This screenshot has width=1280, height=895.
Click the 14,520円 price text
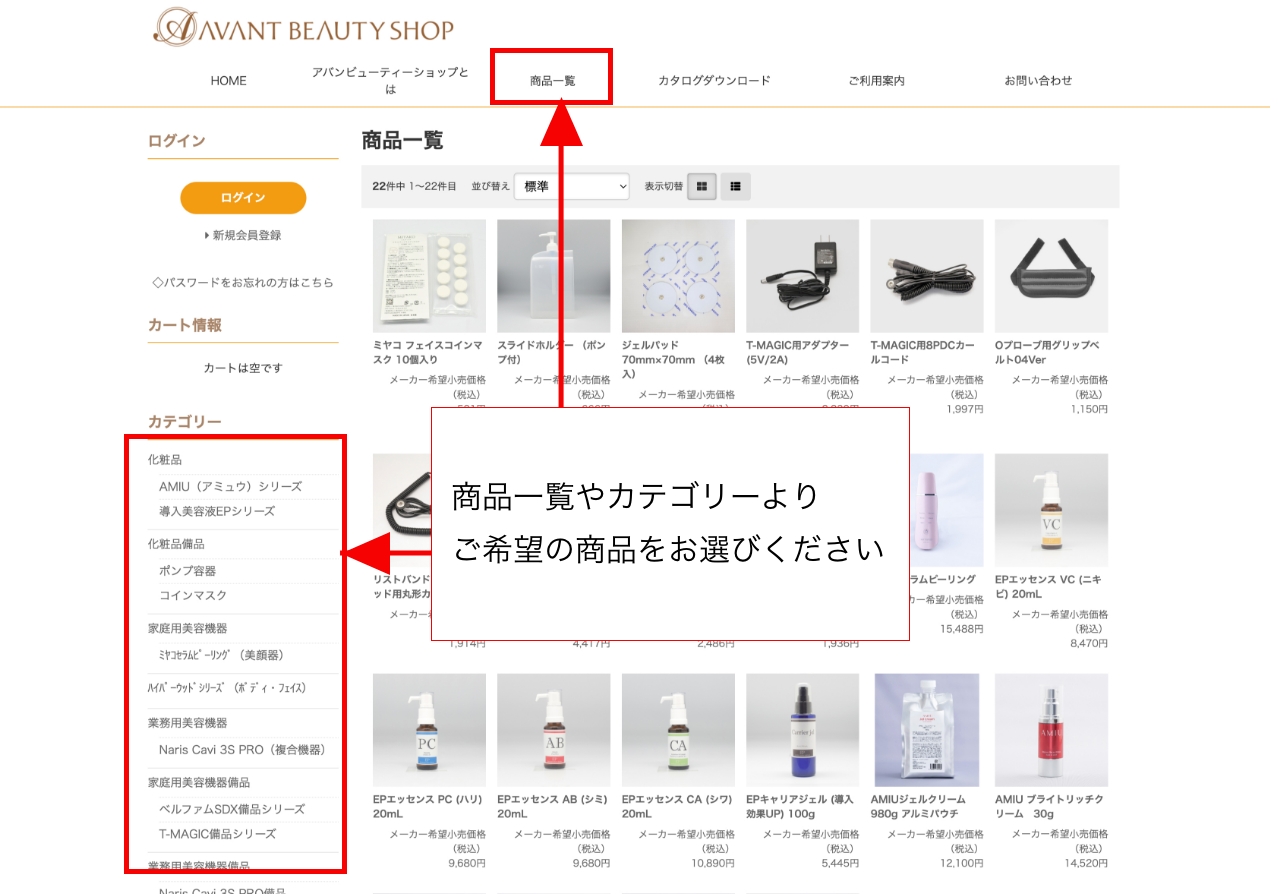point(1086,863)
